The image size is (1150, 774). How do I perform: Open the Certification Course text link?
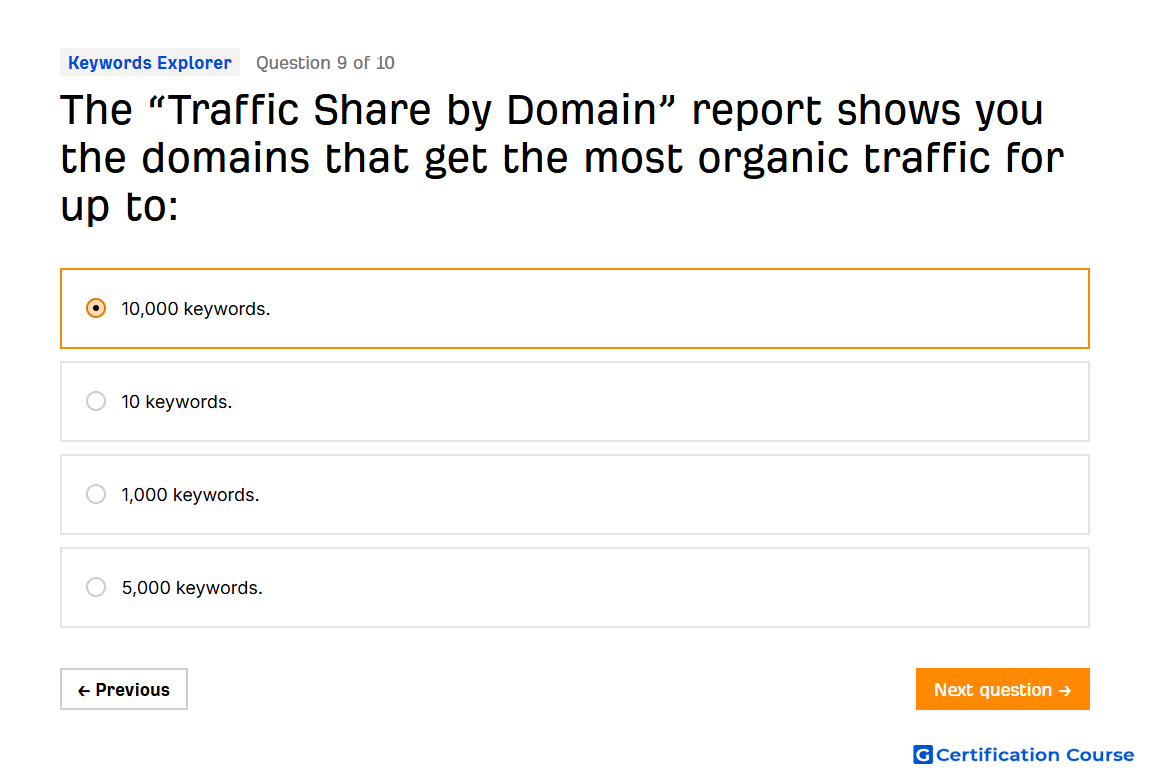click(x=1035, y=754)
